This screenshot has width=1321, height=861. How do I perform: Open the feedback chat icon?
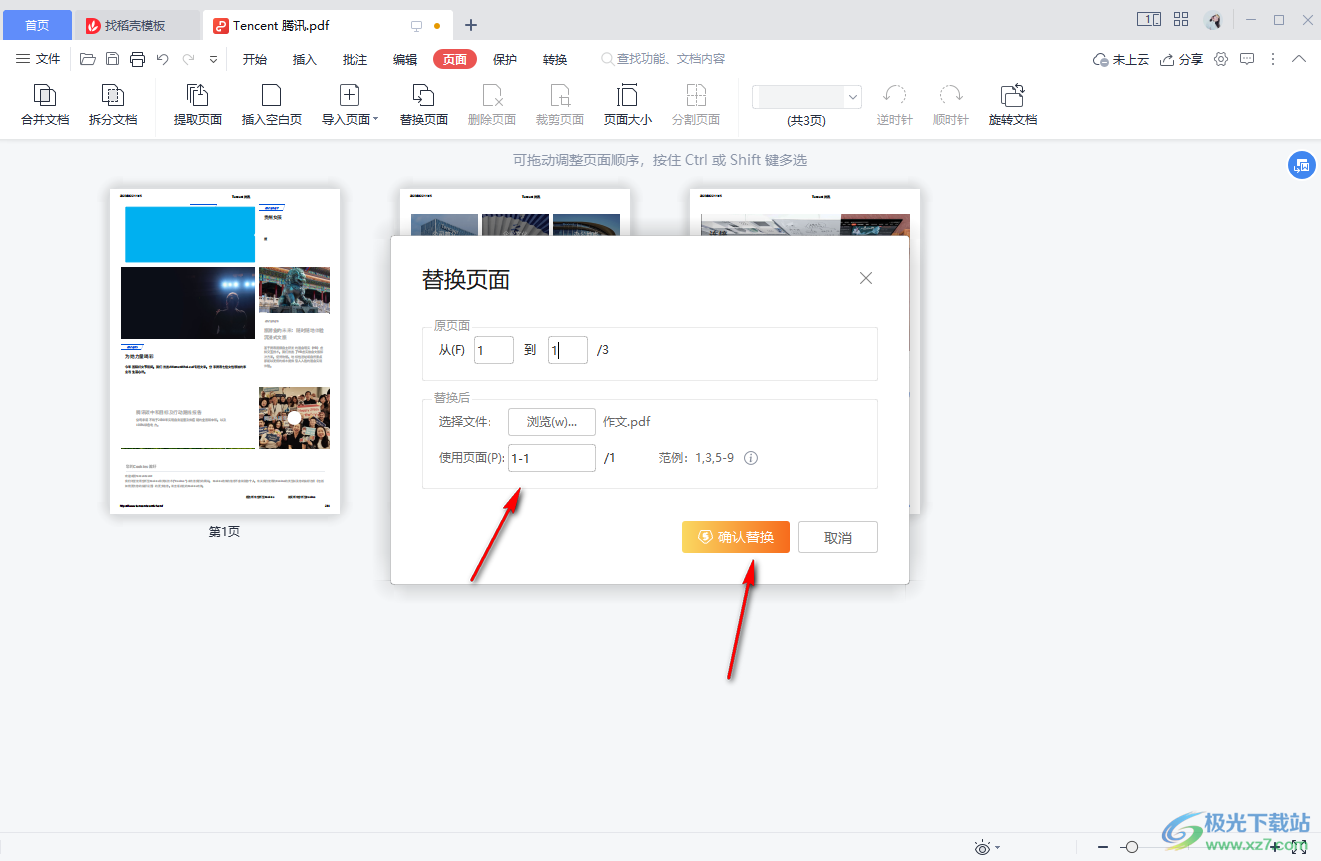pos(1247,59)
